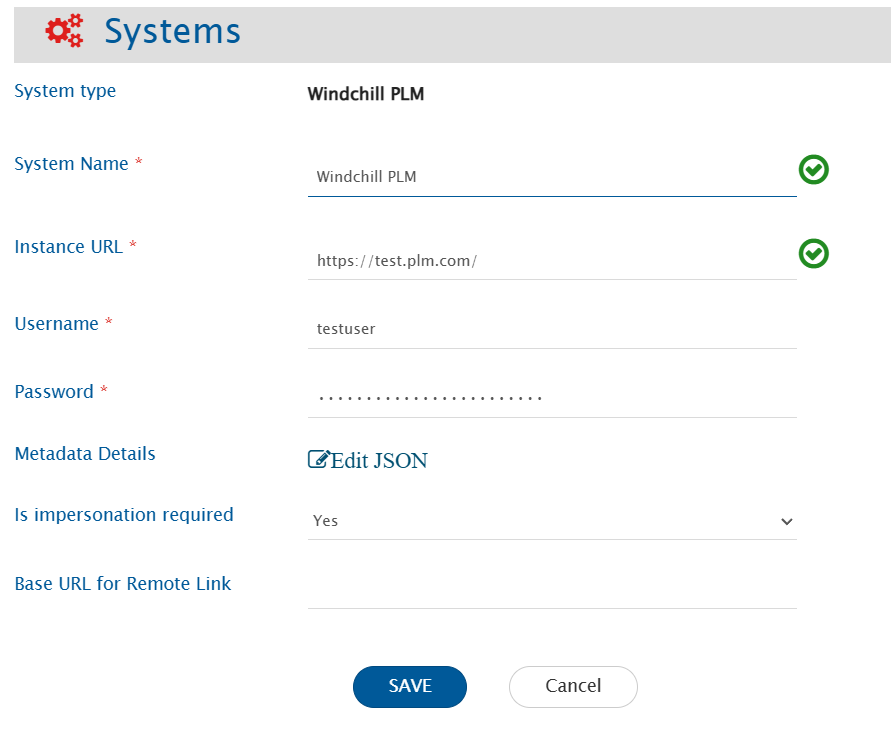The width and height of the screenshot is (891, 742).
Task: Click the System type label
Action: tap(65, 90)
